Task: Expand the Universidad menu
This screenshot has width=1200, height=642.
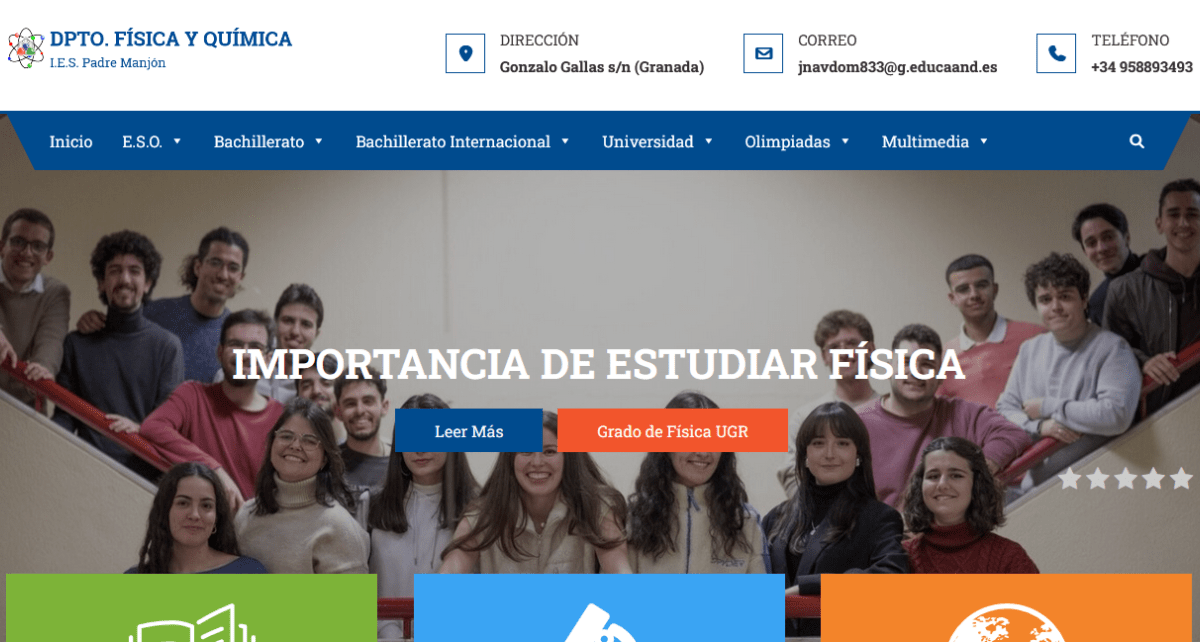Action: point(658,142)
